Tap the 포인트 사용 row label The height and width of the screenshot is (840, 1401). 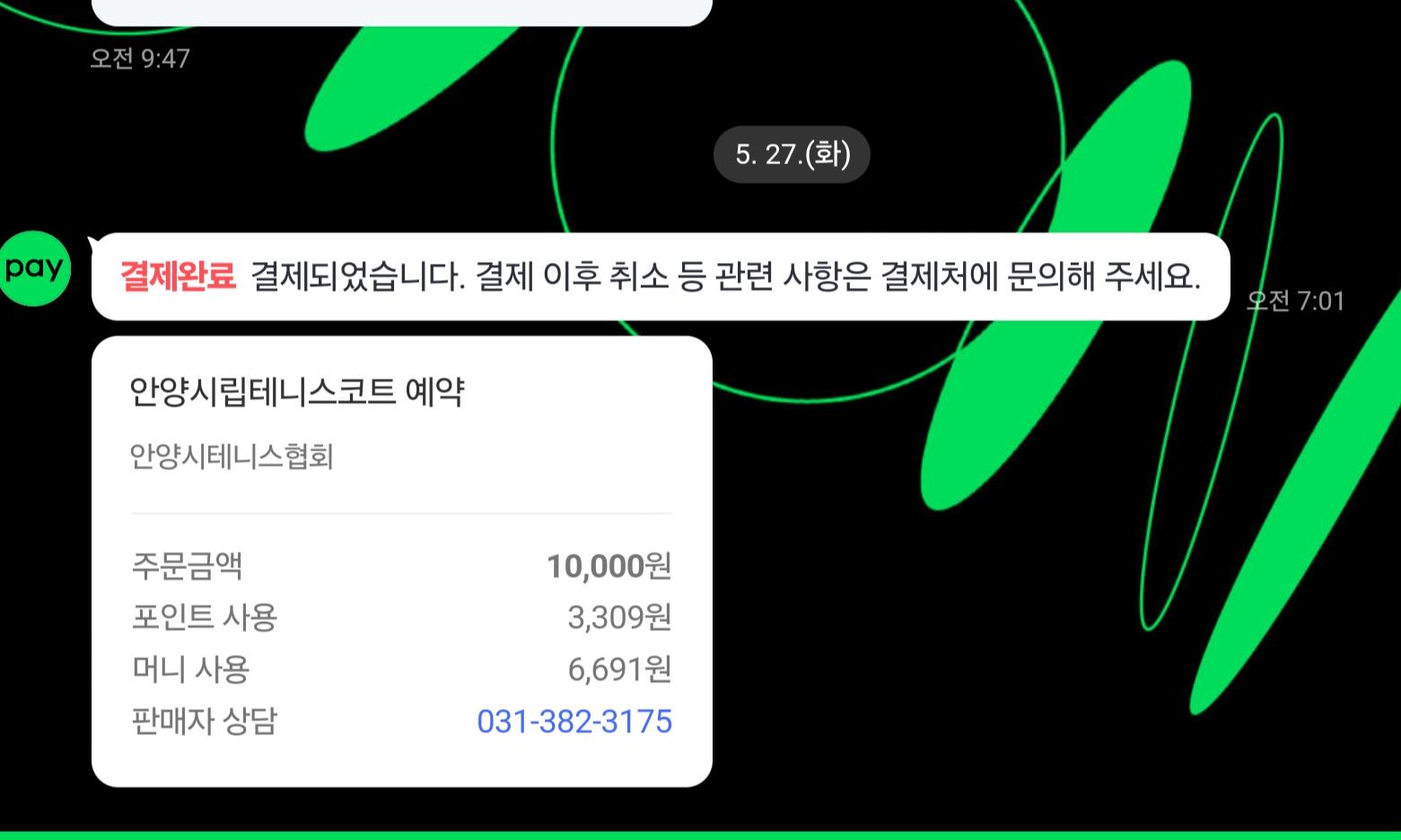(205, 617)
